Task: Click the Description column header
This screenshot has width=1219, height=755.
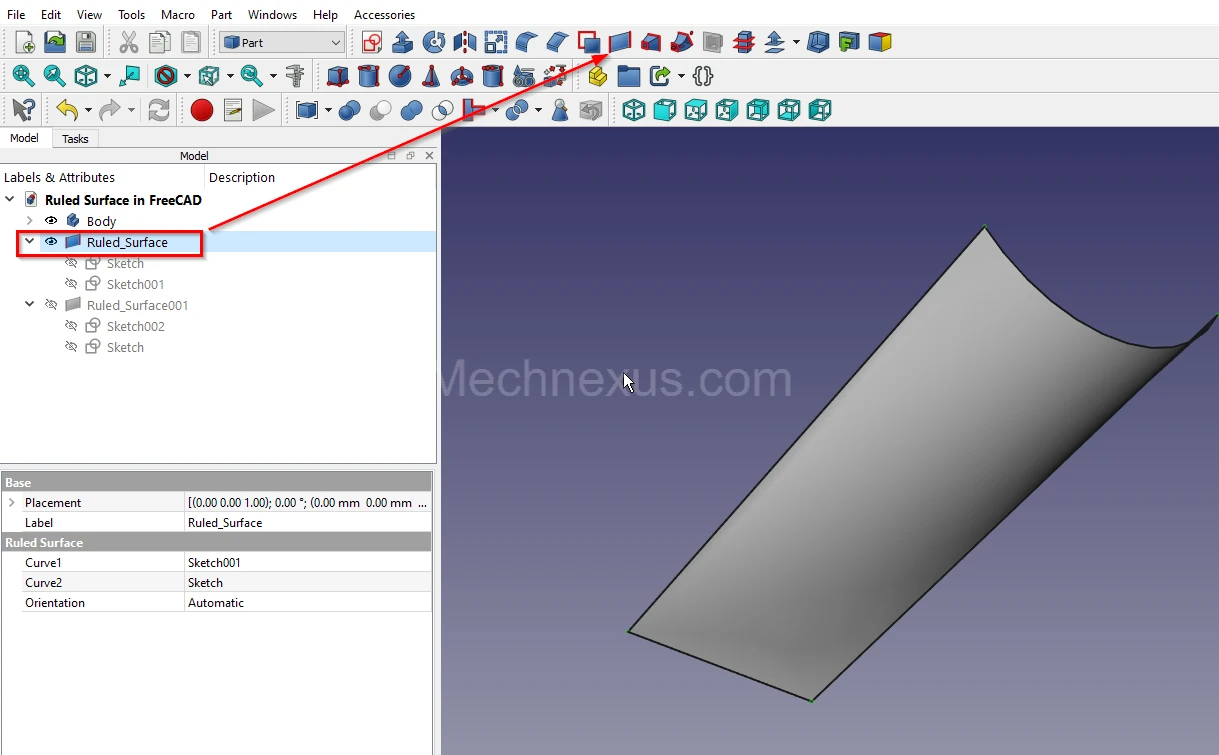Action: 242,177
